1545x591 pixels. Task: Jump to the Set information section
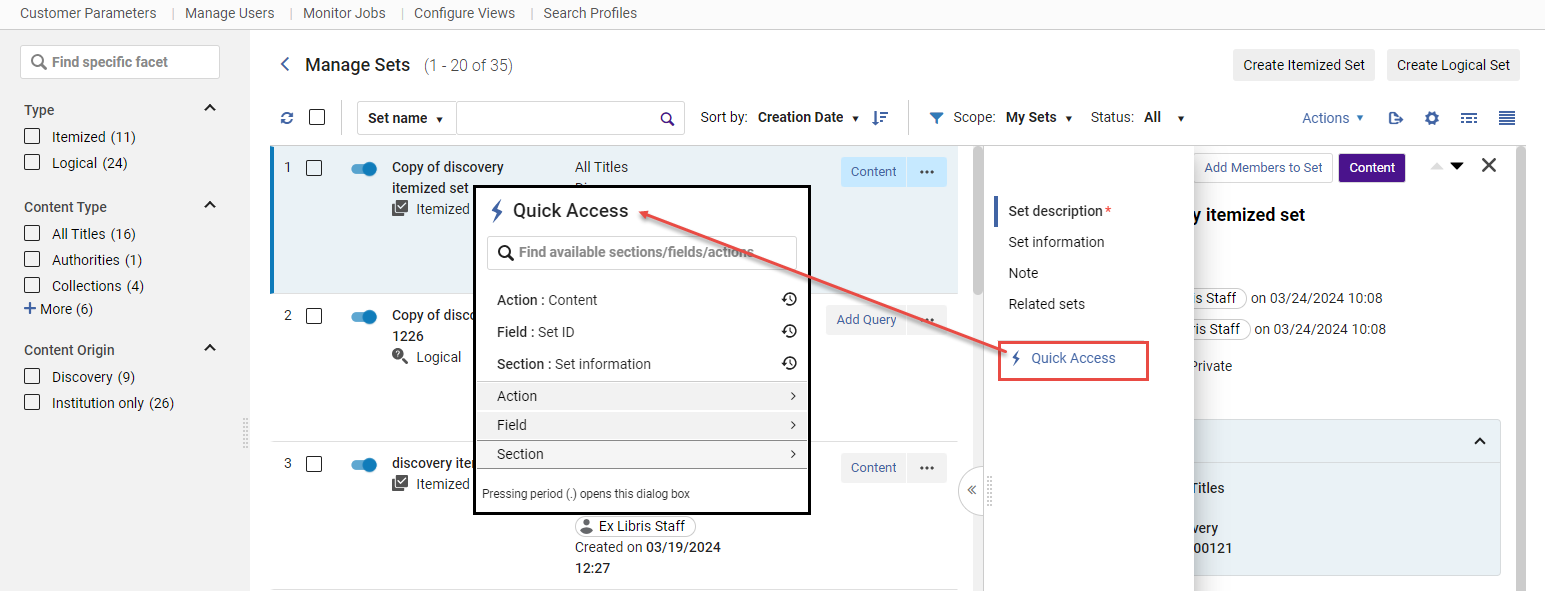[x=1056, y=242]
